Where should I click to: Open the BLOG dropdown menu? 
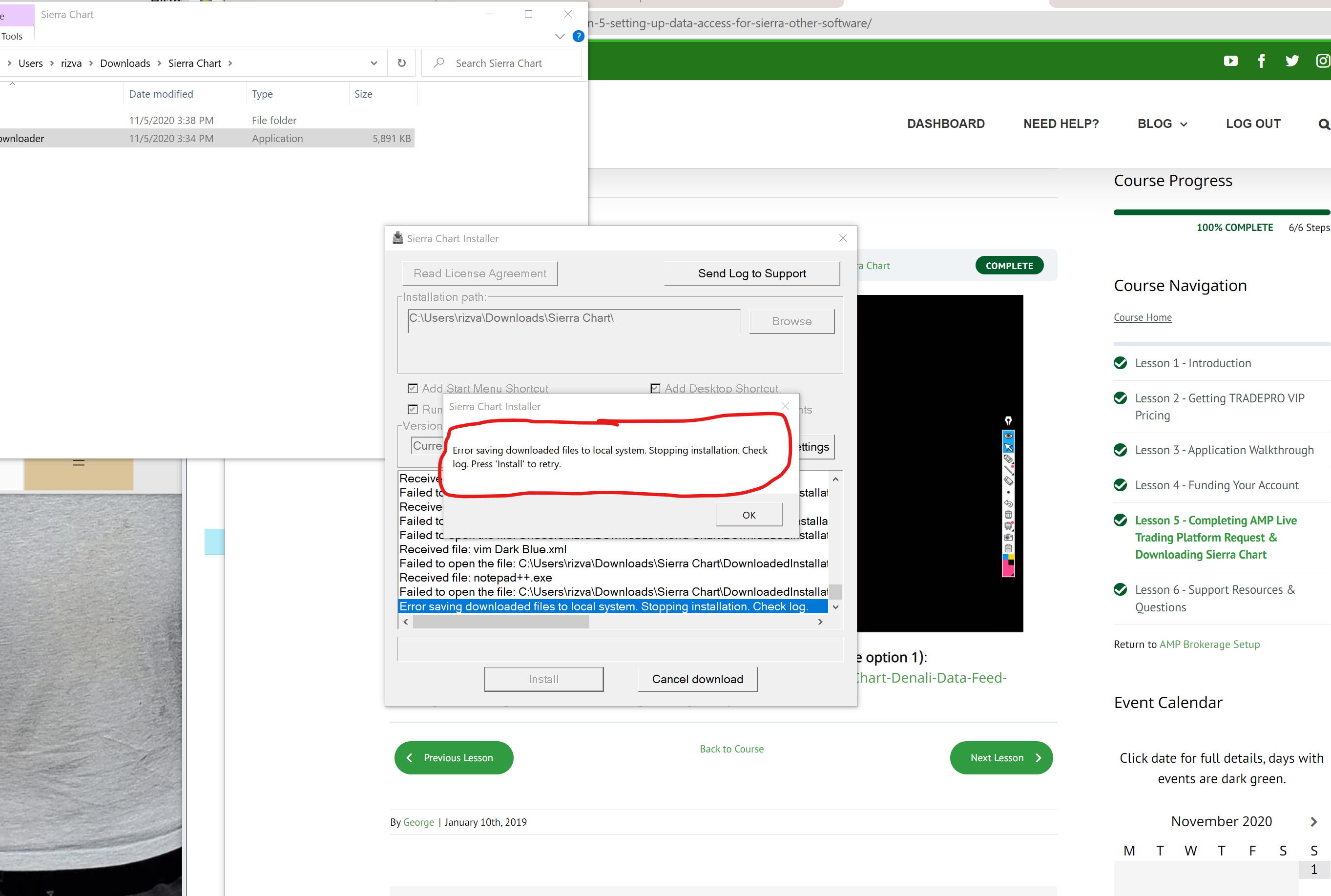click(x=1162, y=124)
